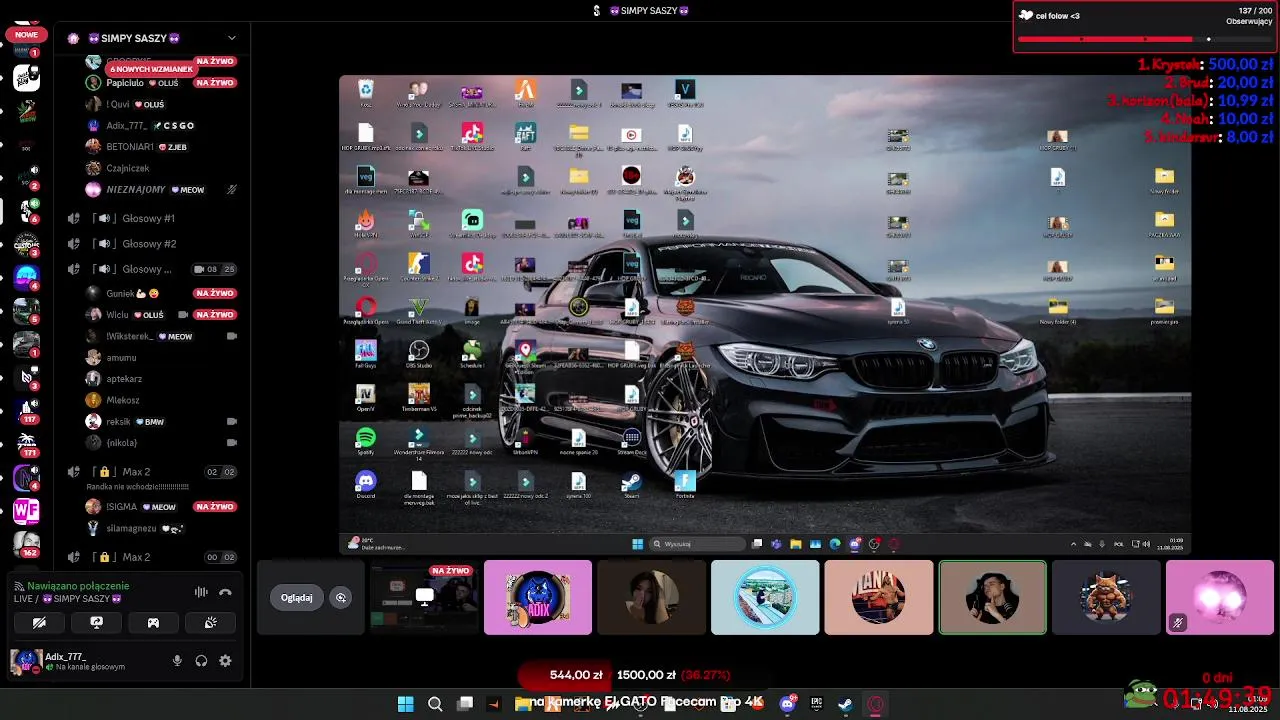Click the server icon with the 162 badge
Image resolution: width=1280 pixels, height=720 pixels.
26,544
